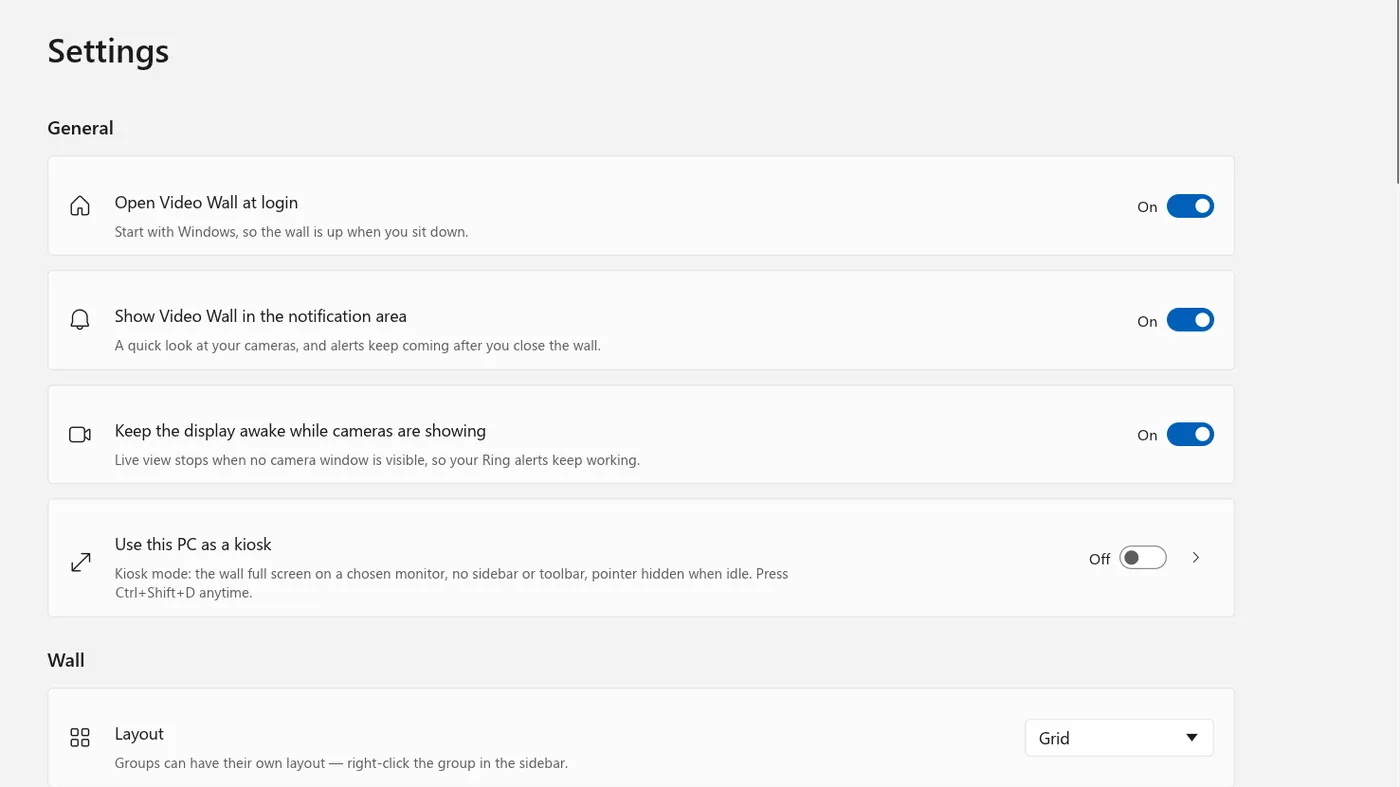The width and height of the screenshot is (1400, 787).
Task: Click the bell icon for notification area setting
Action: click(80, 320)
